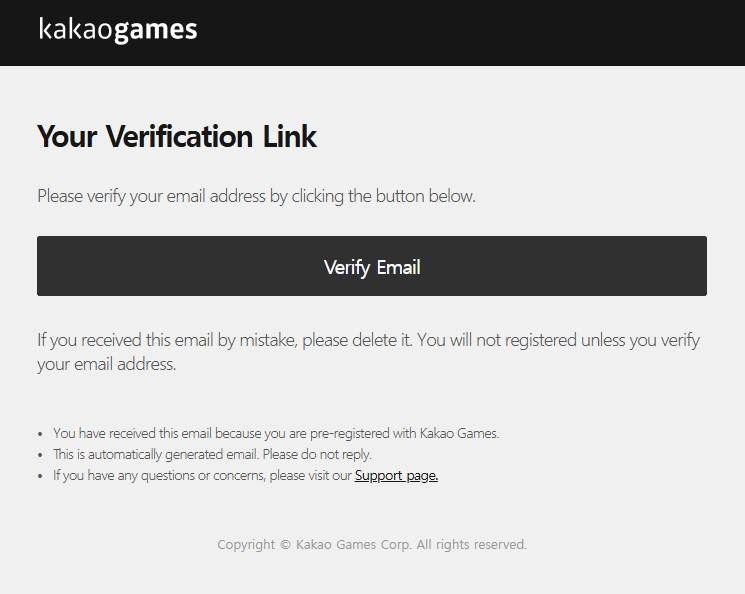Click the copyright © symbol in footer
This screenshot has width=745, height=594.
[285, 545]
